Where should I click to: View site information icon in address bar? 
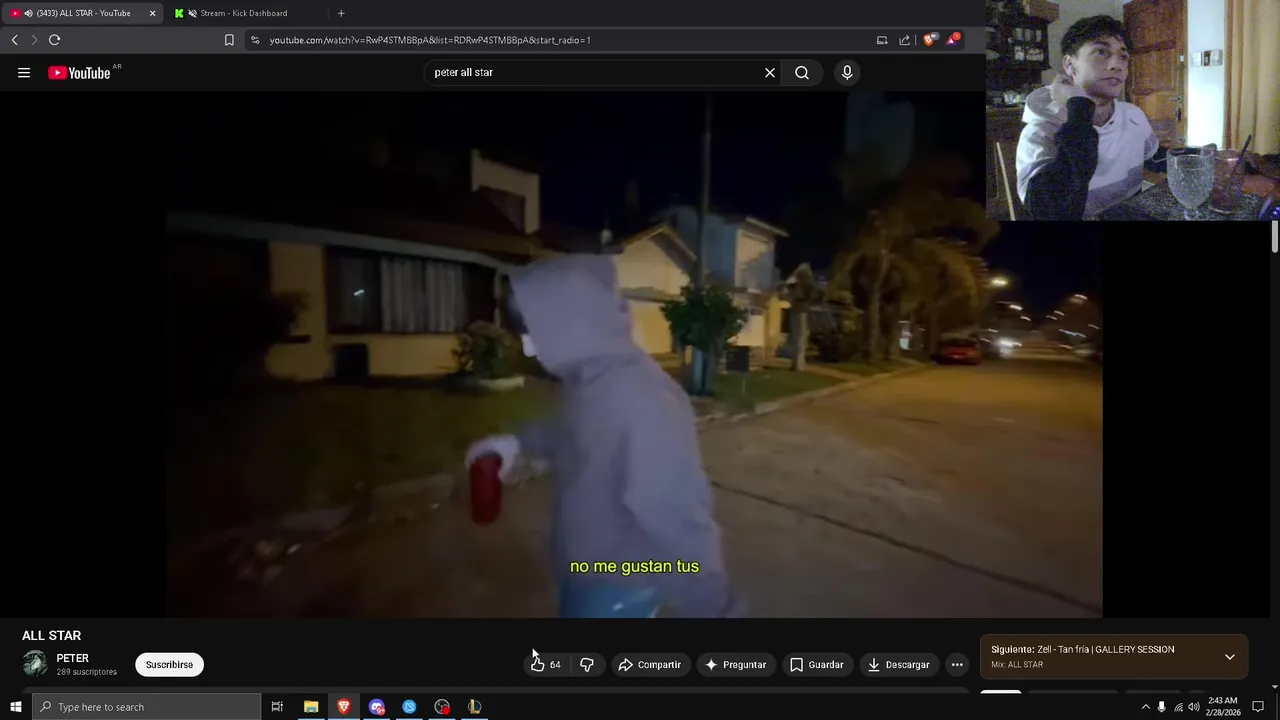coord(255,40)
